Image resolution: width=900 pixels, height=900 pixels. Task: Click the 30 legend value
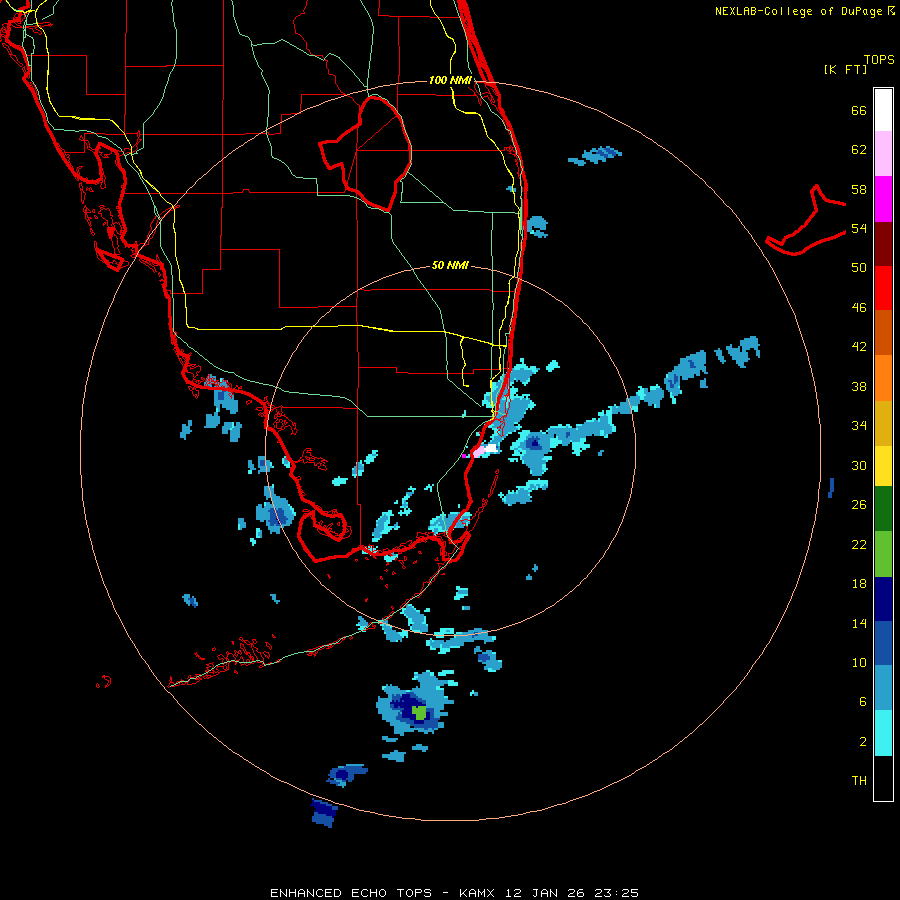click(x=859, y=465)
